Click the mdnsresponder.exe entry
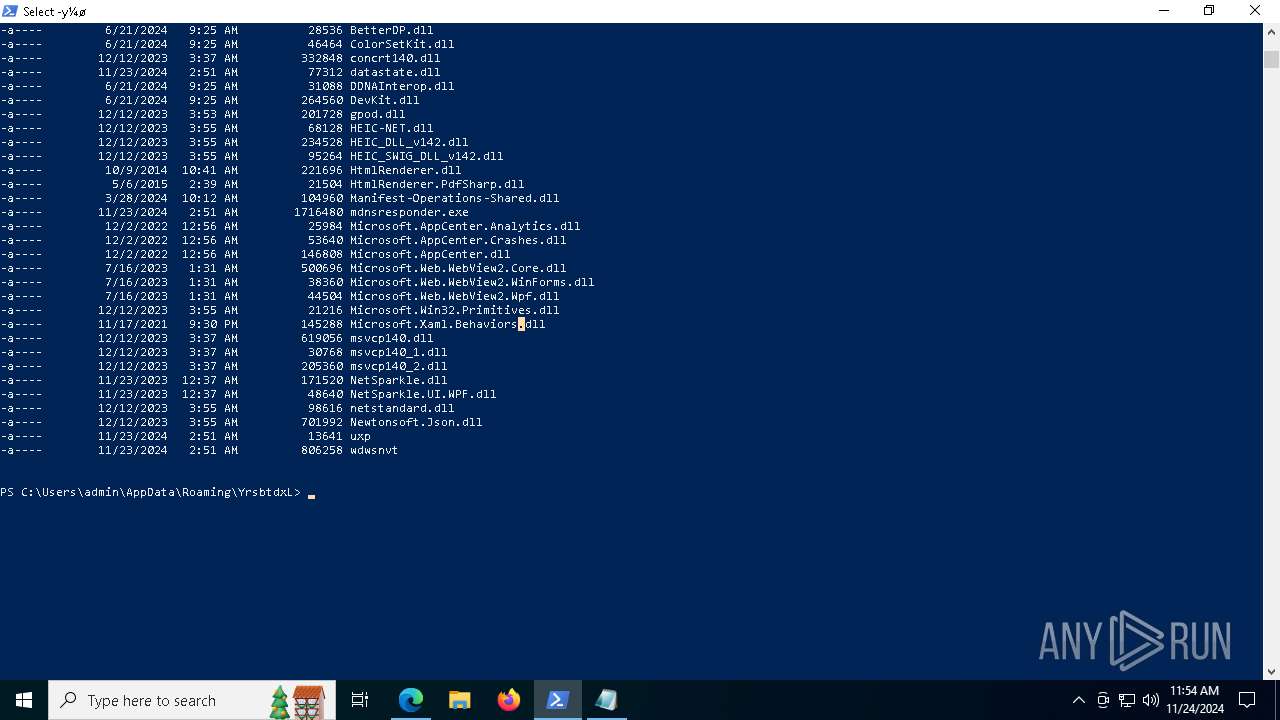The width and height of the screenshot is (1280, 720). click(409, 212)
